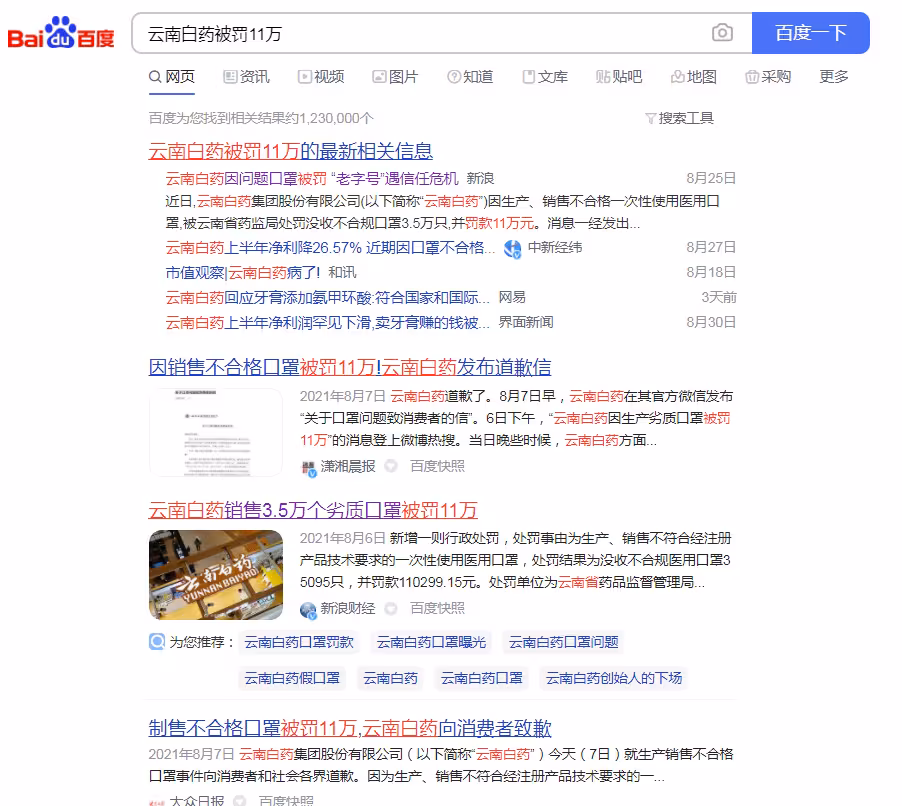Click the shield icon beside 大众日报
The width and height of the screenshot is (902, 806).
click(240, 800)
